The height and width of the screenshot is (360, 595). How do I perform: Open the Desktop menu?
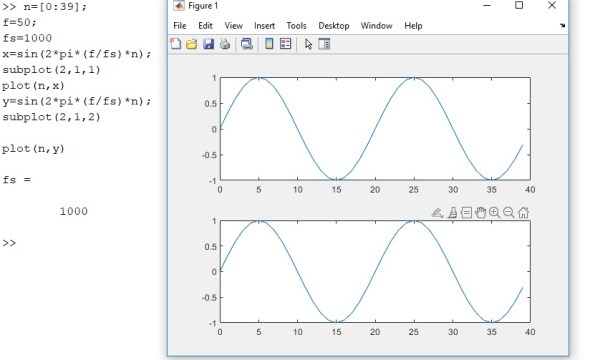334,26
